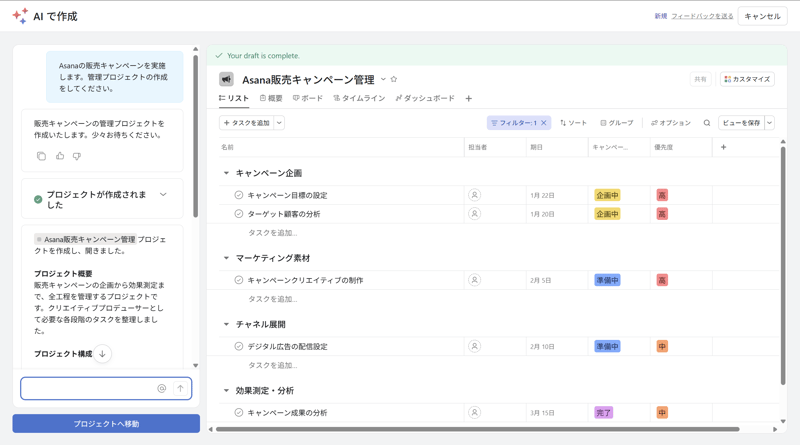Copy the AI response with copy icon

pyautogui.click(x=41, y=156)
